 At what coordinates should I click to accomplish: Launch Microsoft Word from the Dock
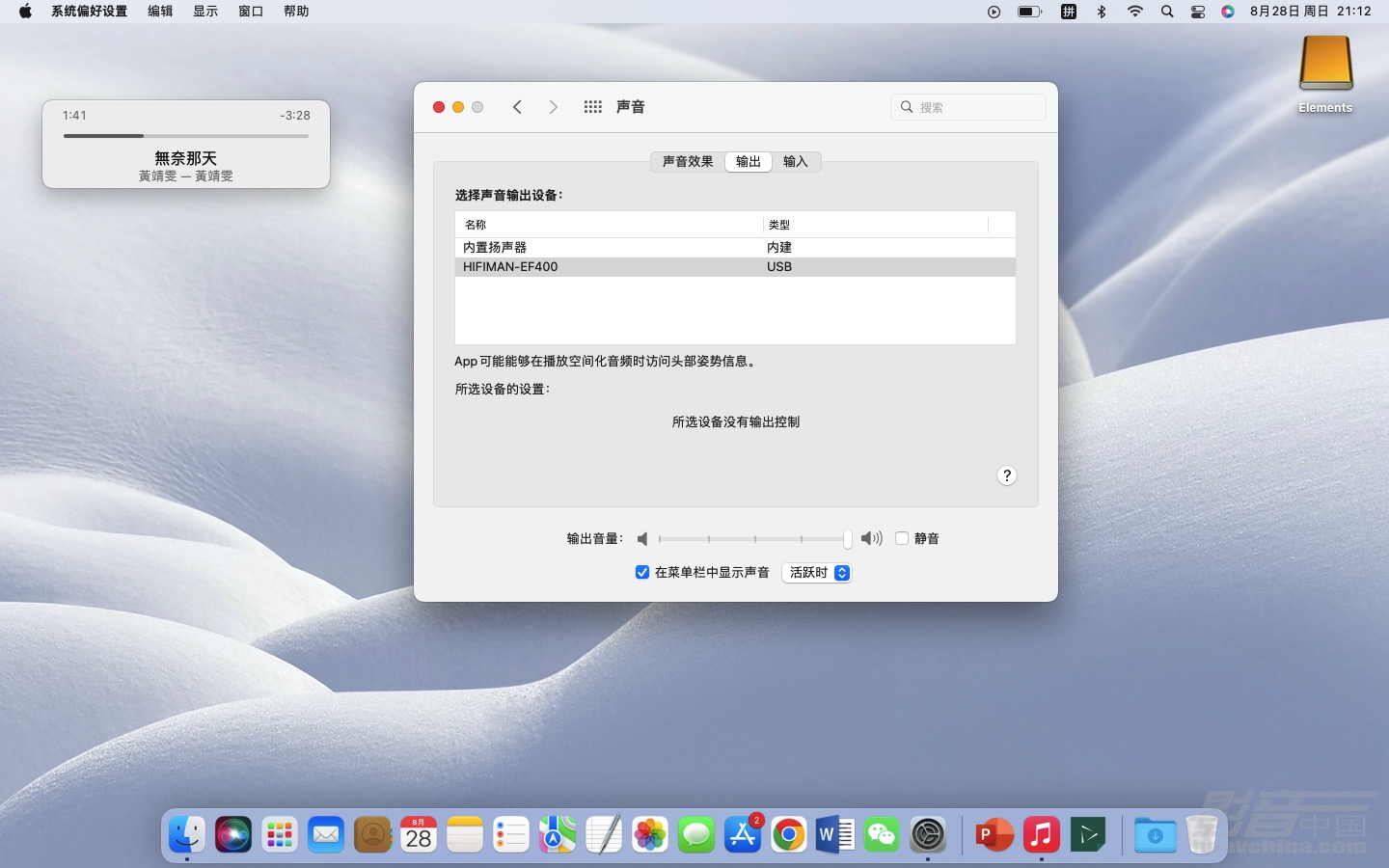[835, 834]
